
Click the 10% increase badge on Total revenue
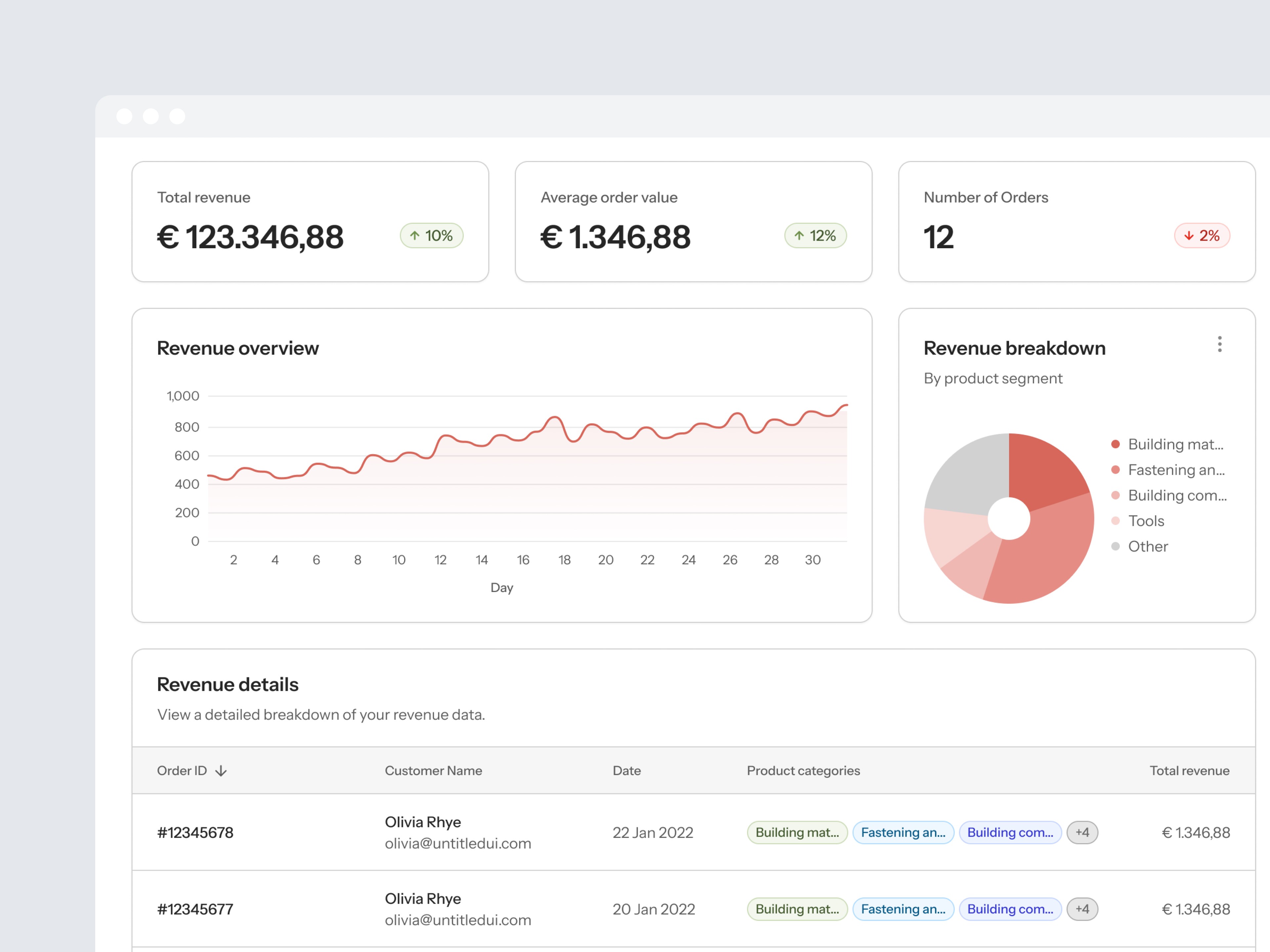click(x=432, y=236)
